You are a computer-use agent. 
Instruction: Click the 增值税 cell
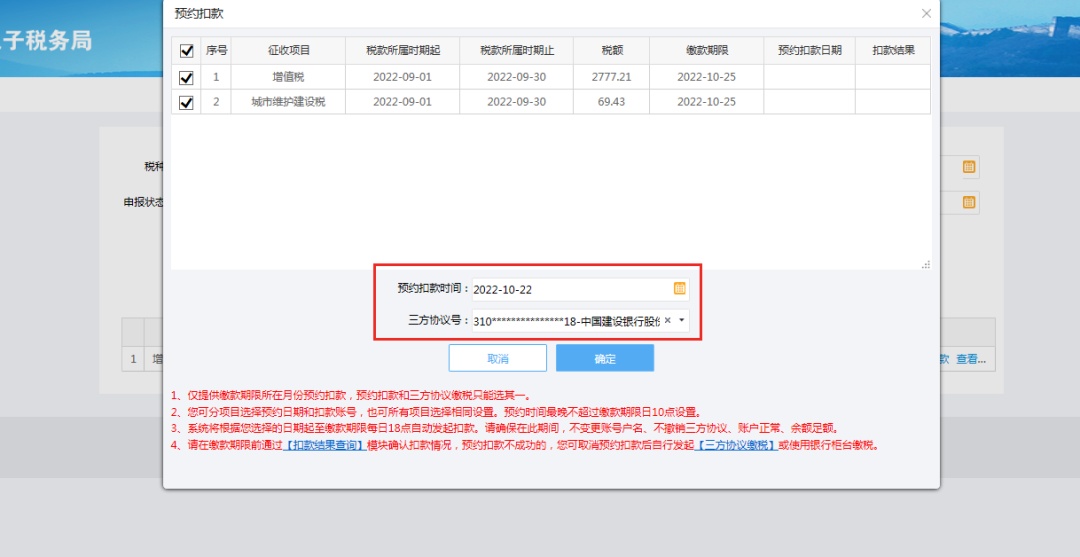[x=289, y=77]
